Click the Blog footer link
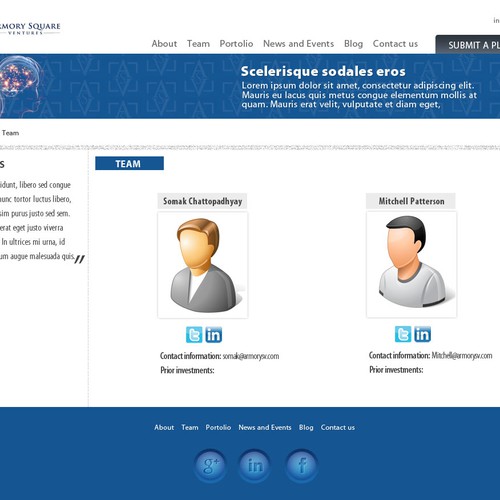 coord(306,427)
